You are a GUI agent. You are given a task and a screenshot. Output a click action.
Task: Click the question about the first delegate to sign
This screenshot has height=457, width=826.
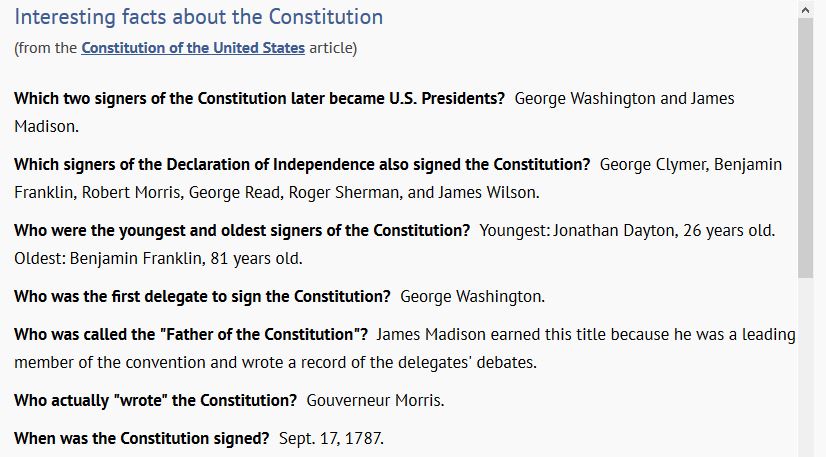point(202,296)
